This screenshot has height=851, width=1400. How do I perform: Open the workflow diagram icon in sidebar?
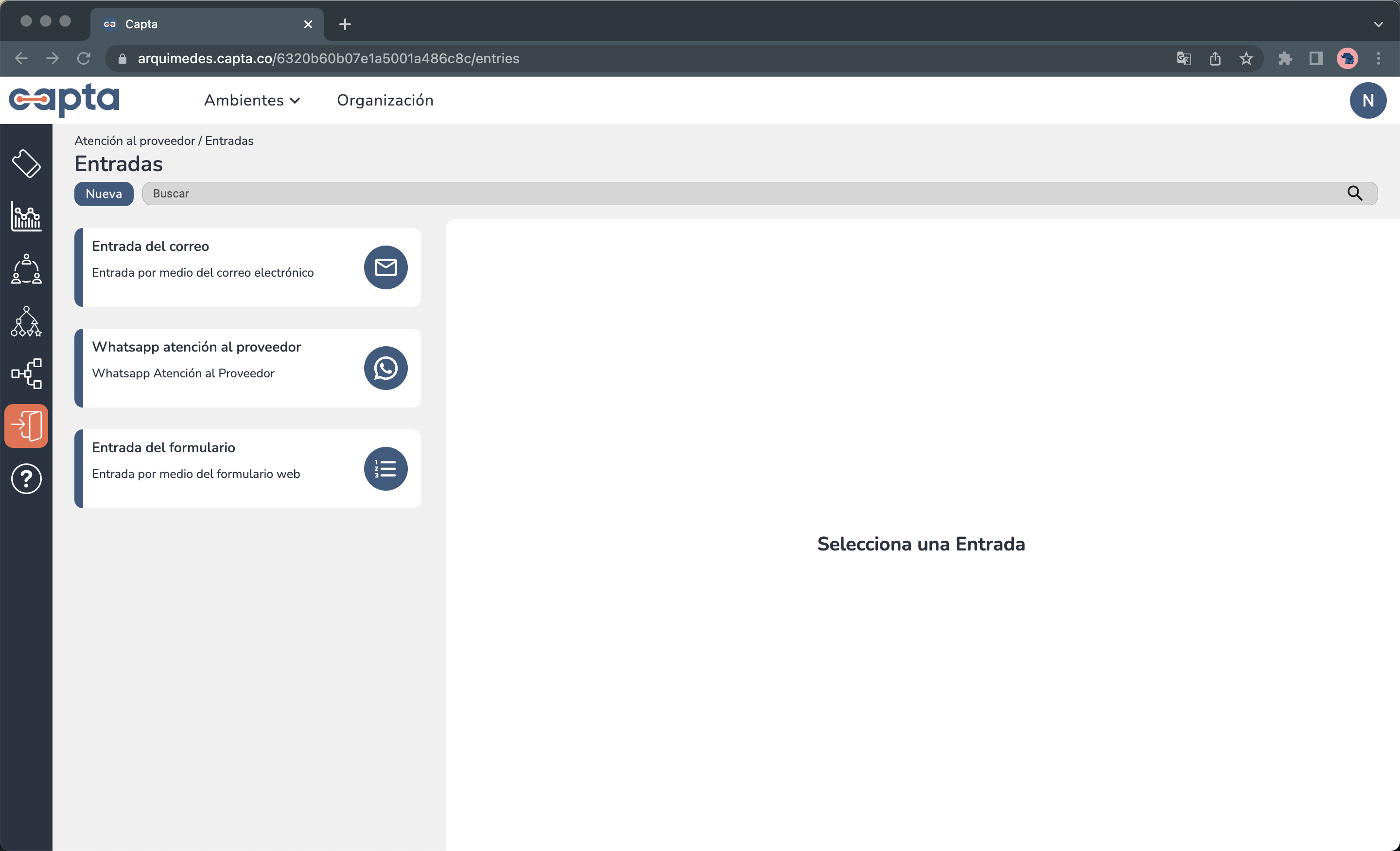pyautogui.click(x=26, y=373)
